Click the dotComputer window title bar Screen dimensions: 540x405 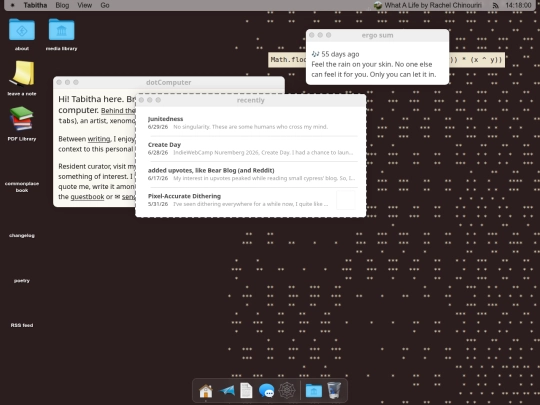(169, 82)
